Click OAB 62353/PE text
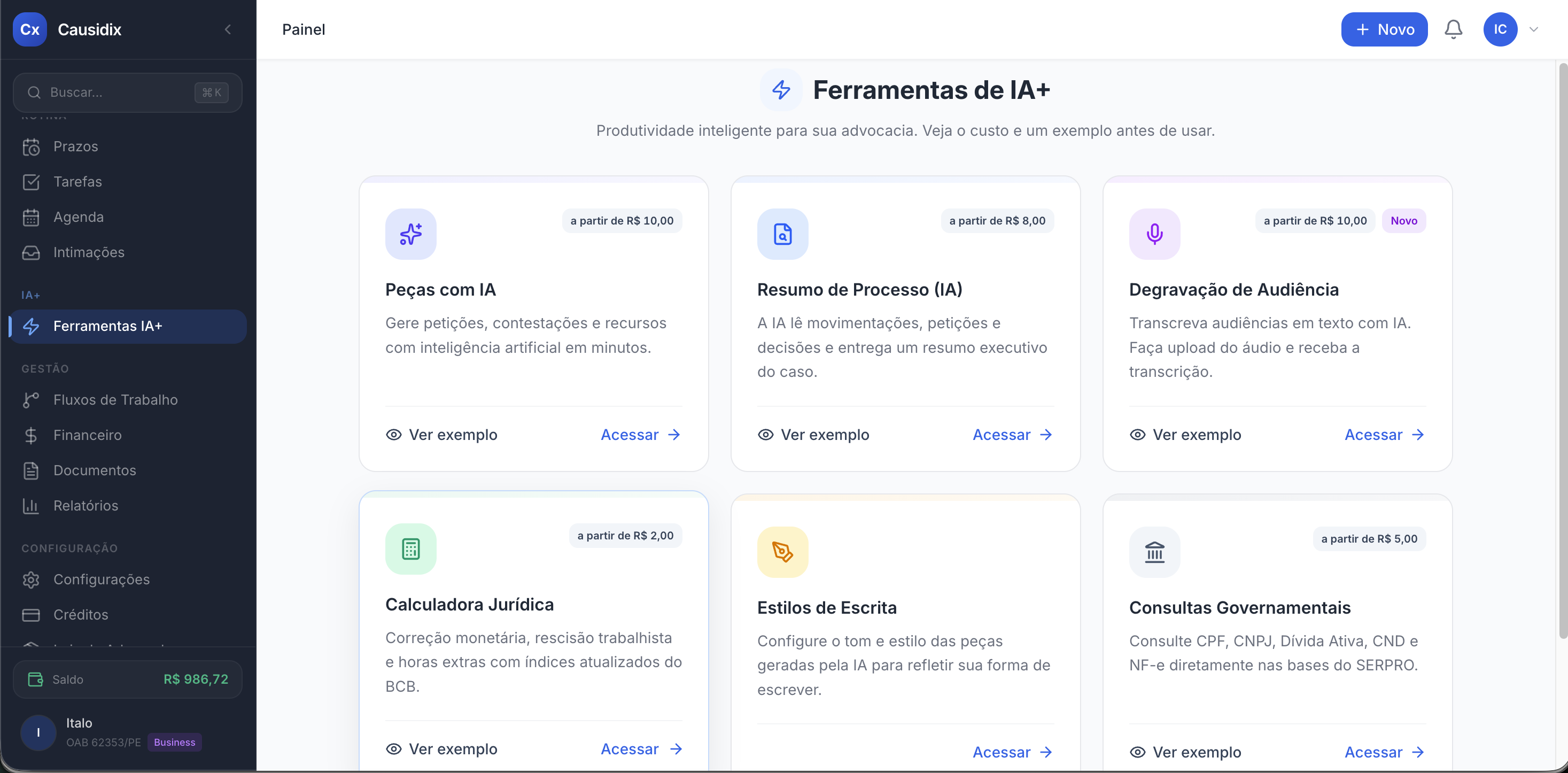1568x773 pixels. tap(104, 743)
